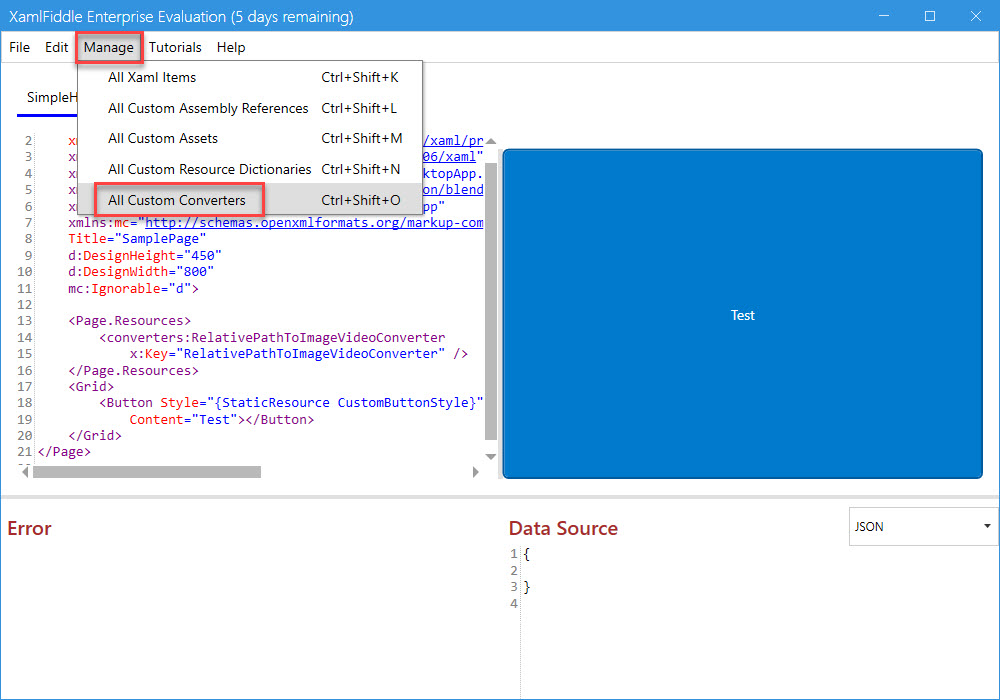Click the Content="Test" line
The height and width of the screenshot is (700, 1000).
222,419
